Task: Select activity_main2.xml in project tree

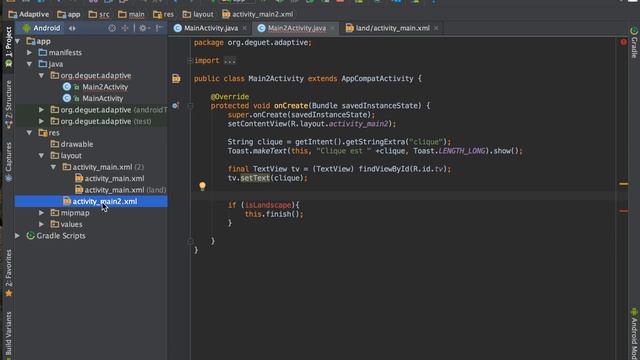Action: [x=104, y=201]
